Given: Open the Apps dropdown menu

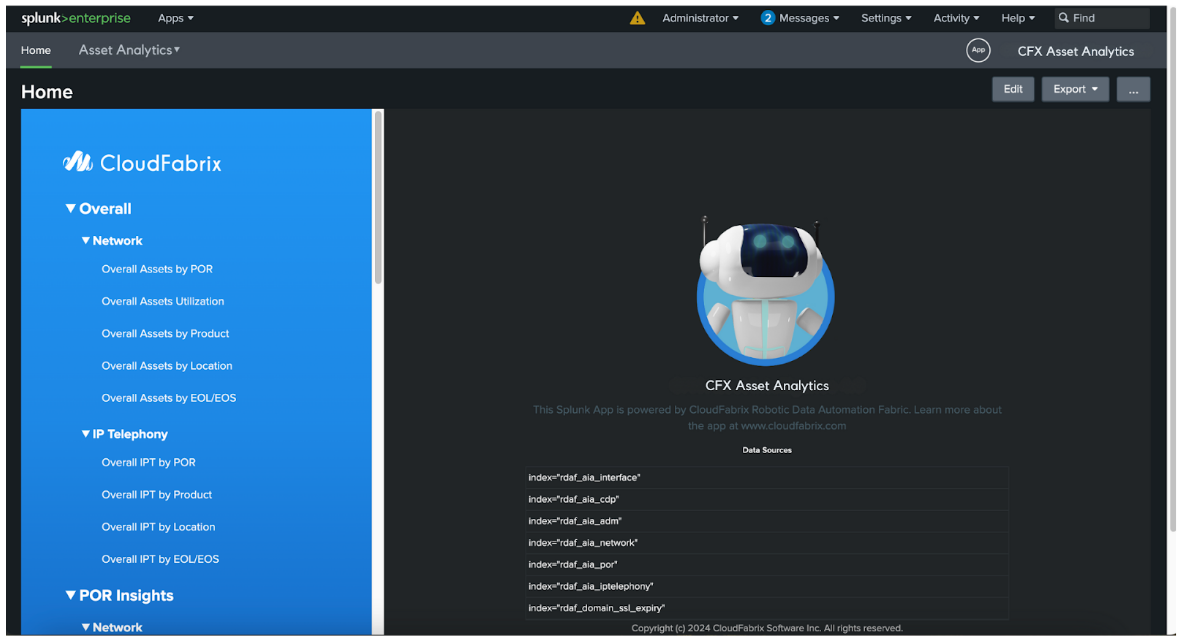Looking at the screenshot, I should [x=176, y=18].
